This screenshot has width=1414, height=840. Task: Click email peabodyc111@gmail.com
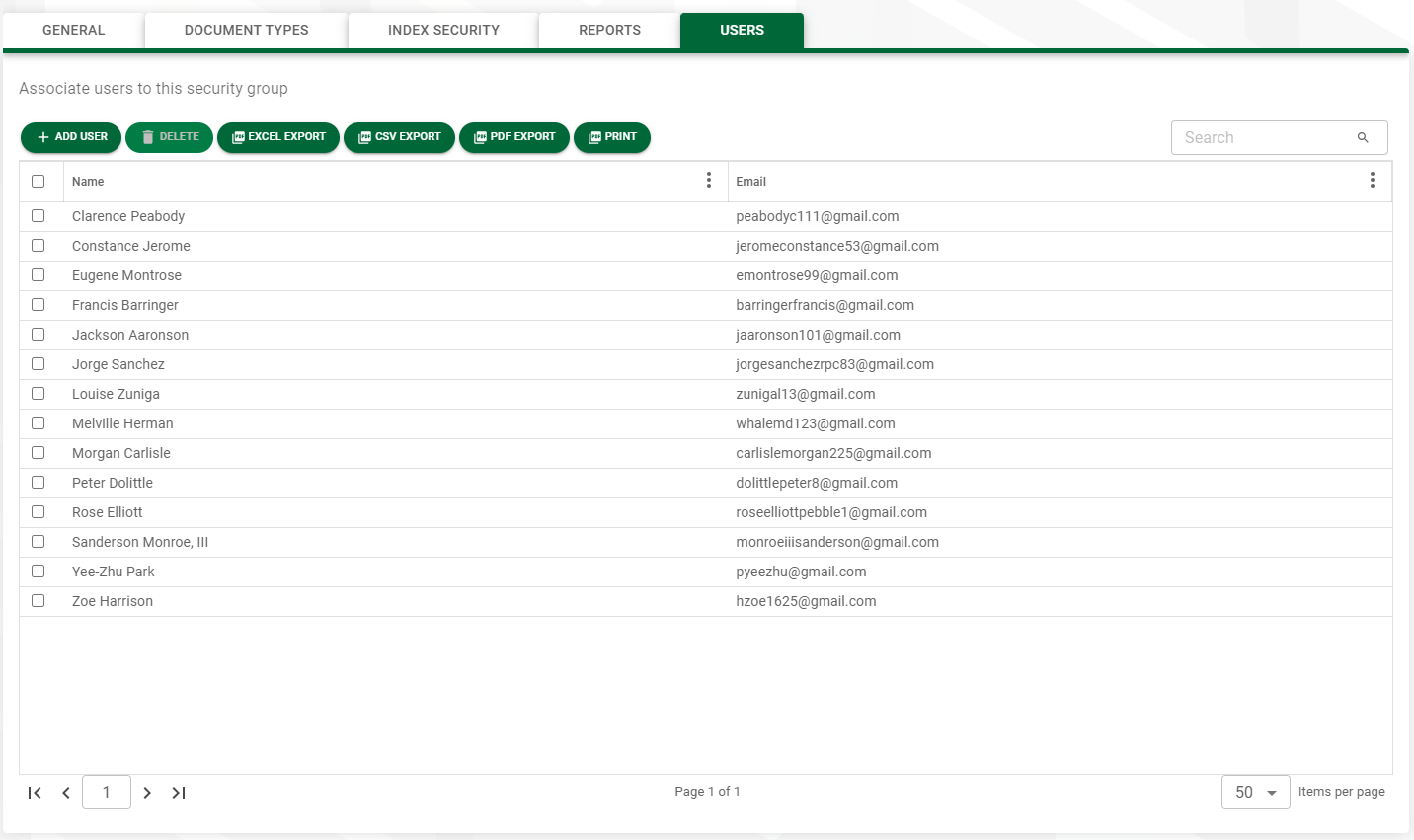click(818, 216)
